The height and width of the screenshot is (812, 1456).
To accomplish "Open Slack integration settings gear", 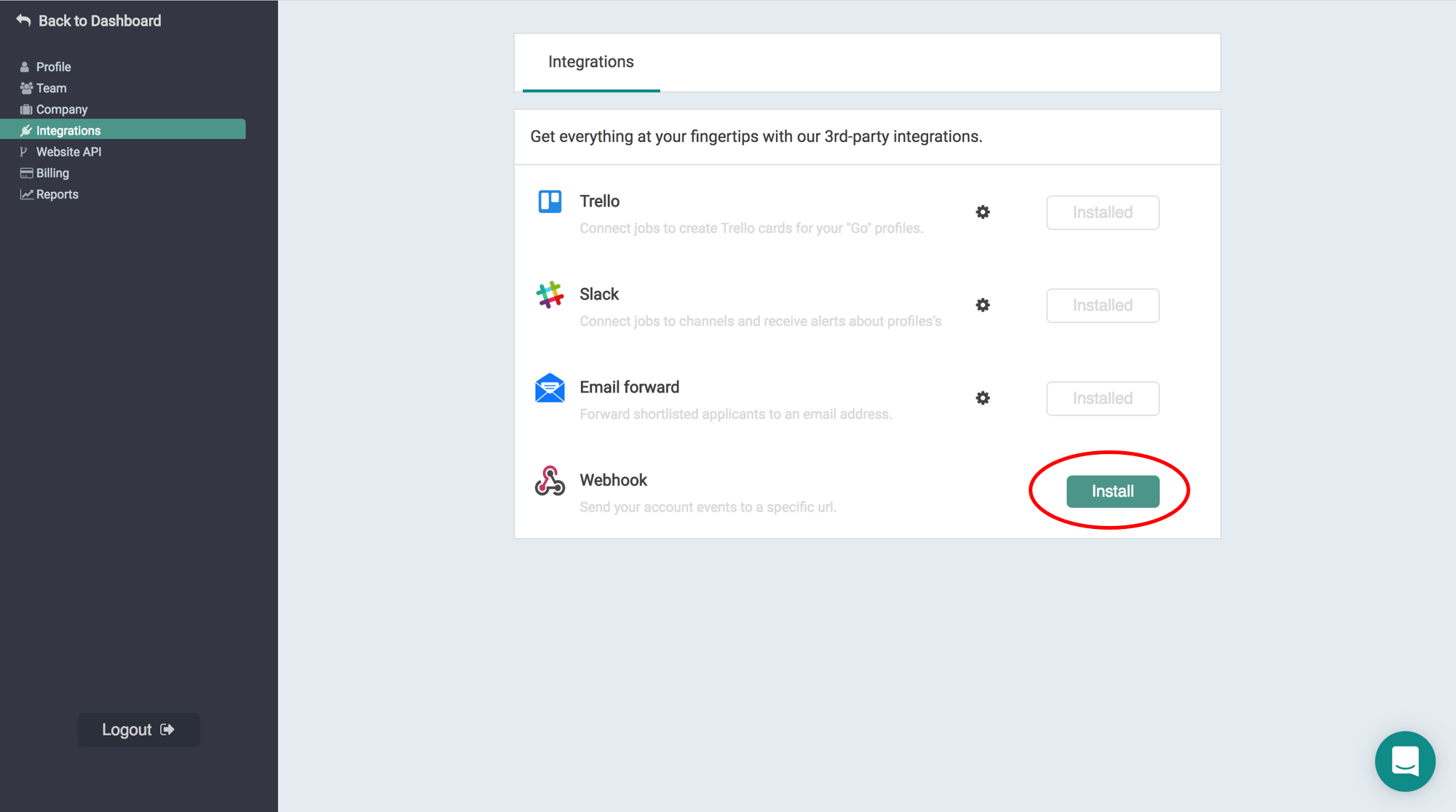I will [x=983, y=306].
